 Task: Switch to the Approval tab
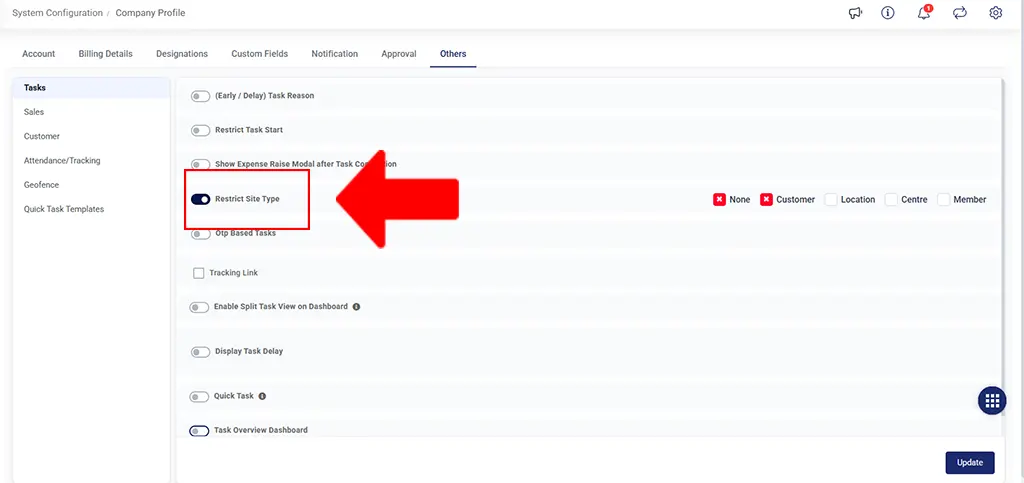pyautogui.click(x=399, y=54)
